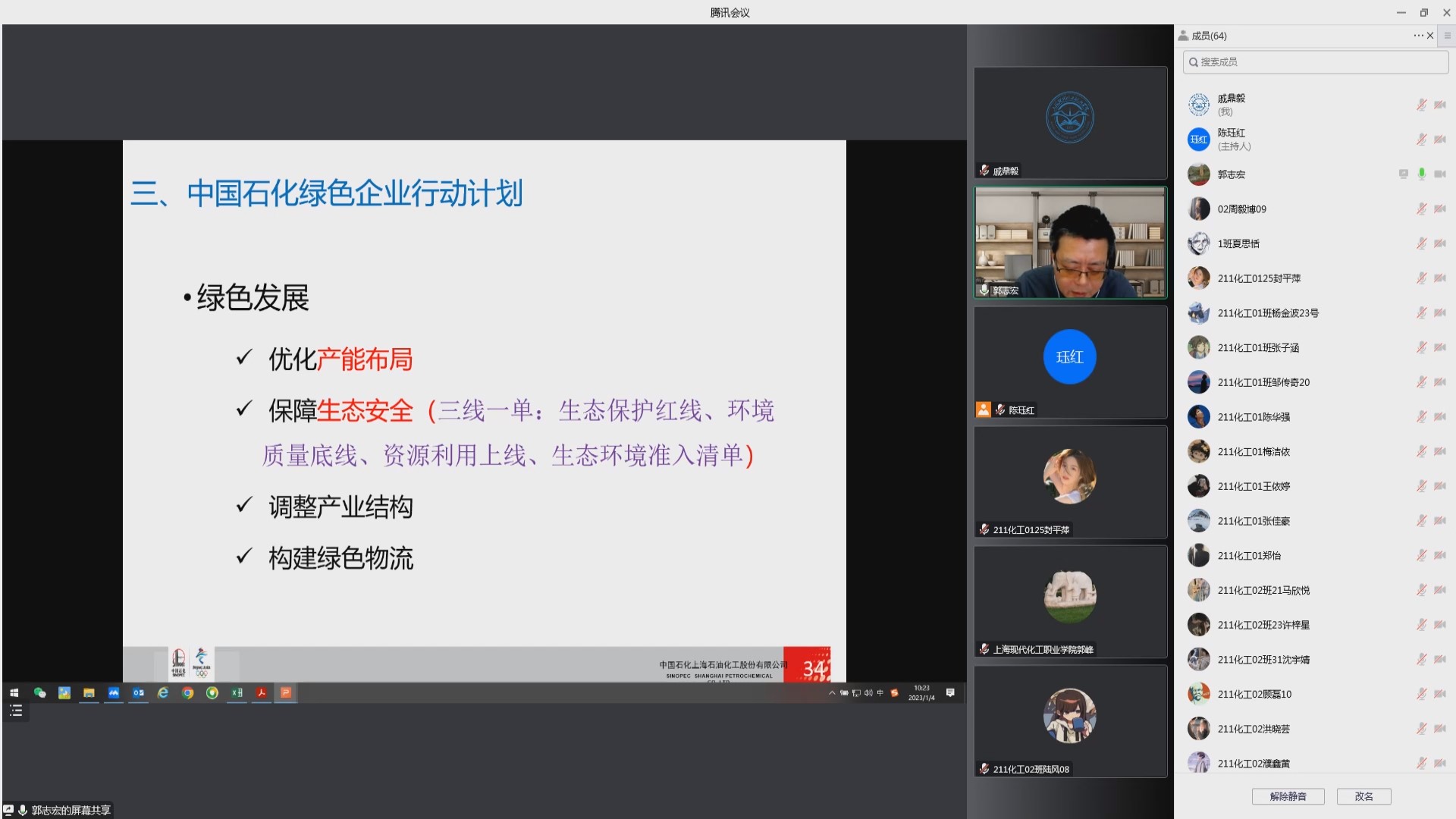Click the host badge icon next to 陈珏红's tile
Screen dimensions: 1456x819
coord(983,409)
